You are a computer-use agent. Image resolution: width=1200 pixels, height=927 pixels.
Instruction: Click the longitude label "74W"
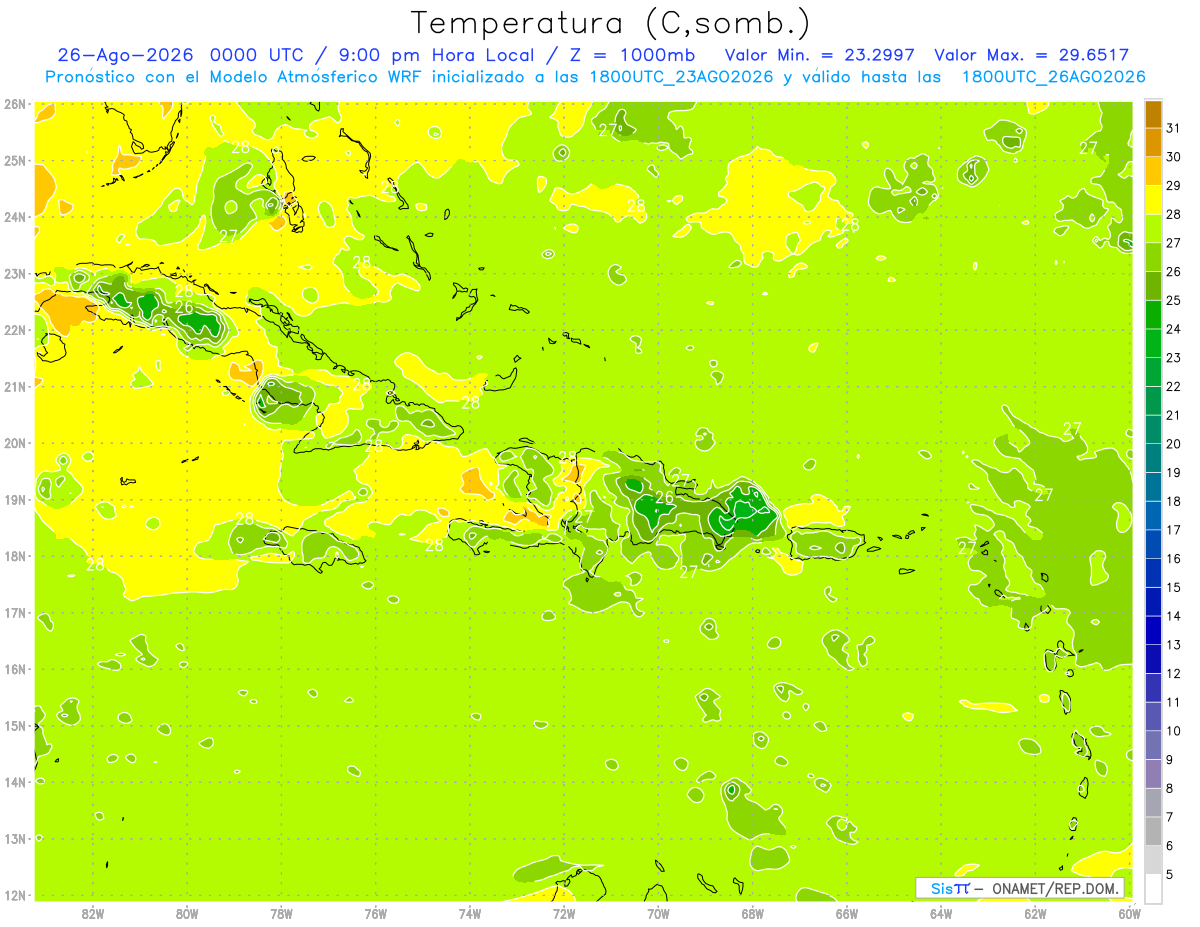pos(470,913)
